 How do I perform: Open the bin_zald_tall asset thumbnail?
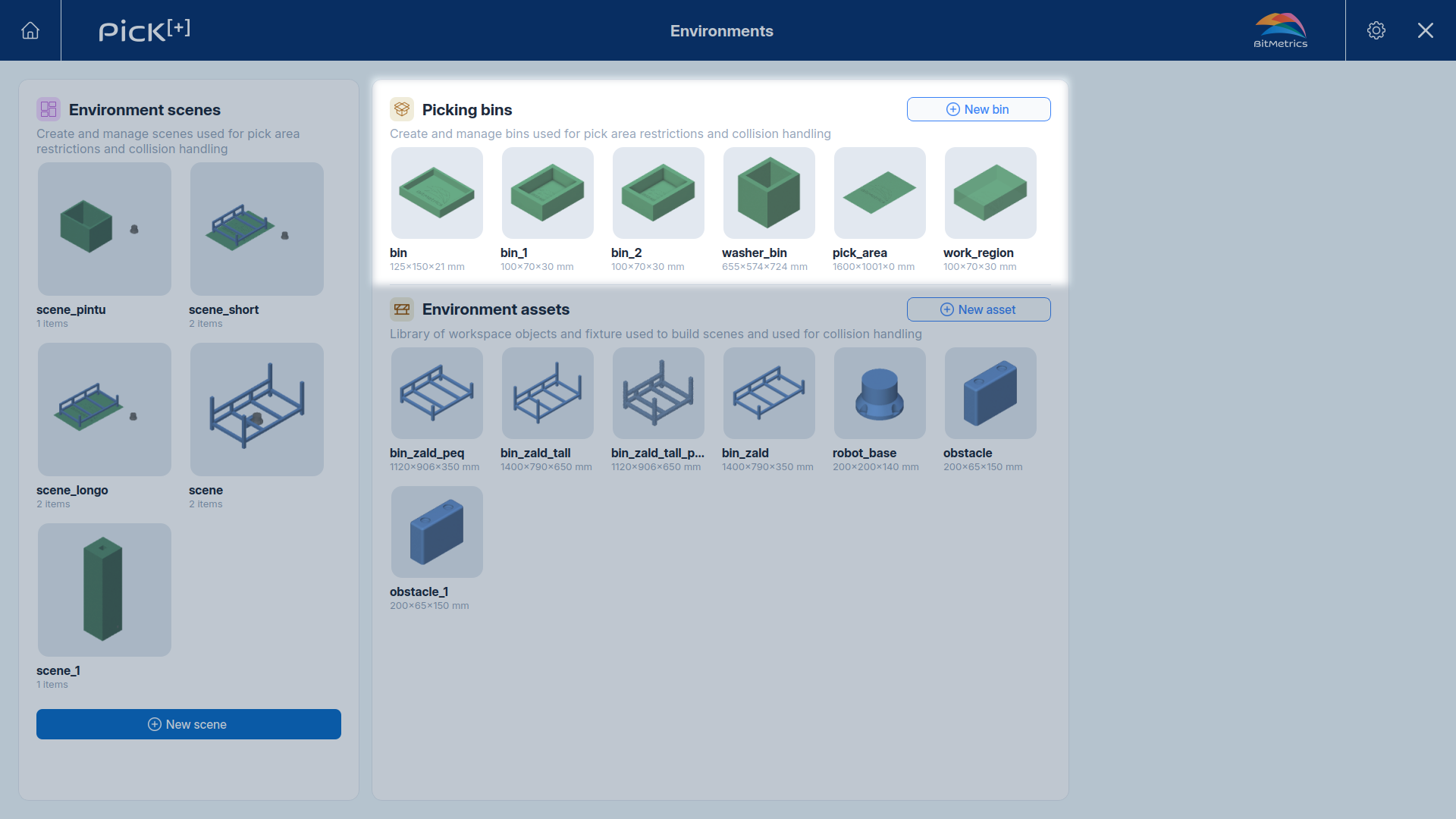click(548, 394)
